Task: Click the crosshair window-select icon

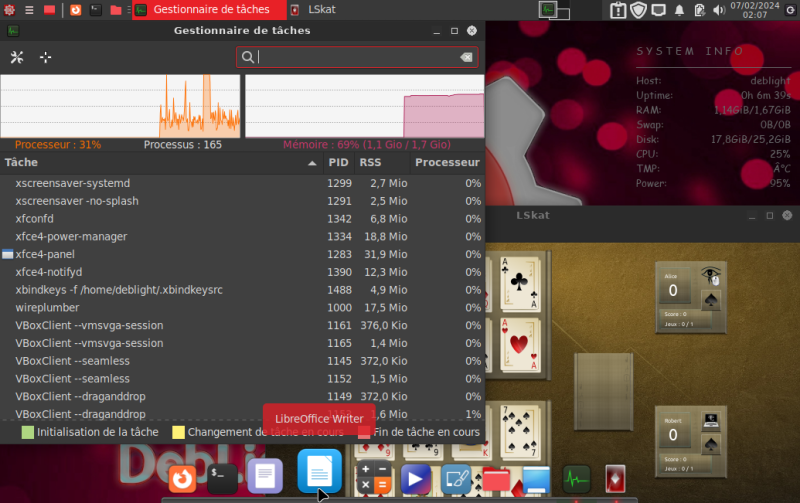Action: point(45,57)
